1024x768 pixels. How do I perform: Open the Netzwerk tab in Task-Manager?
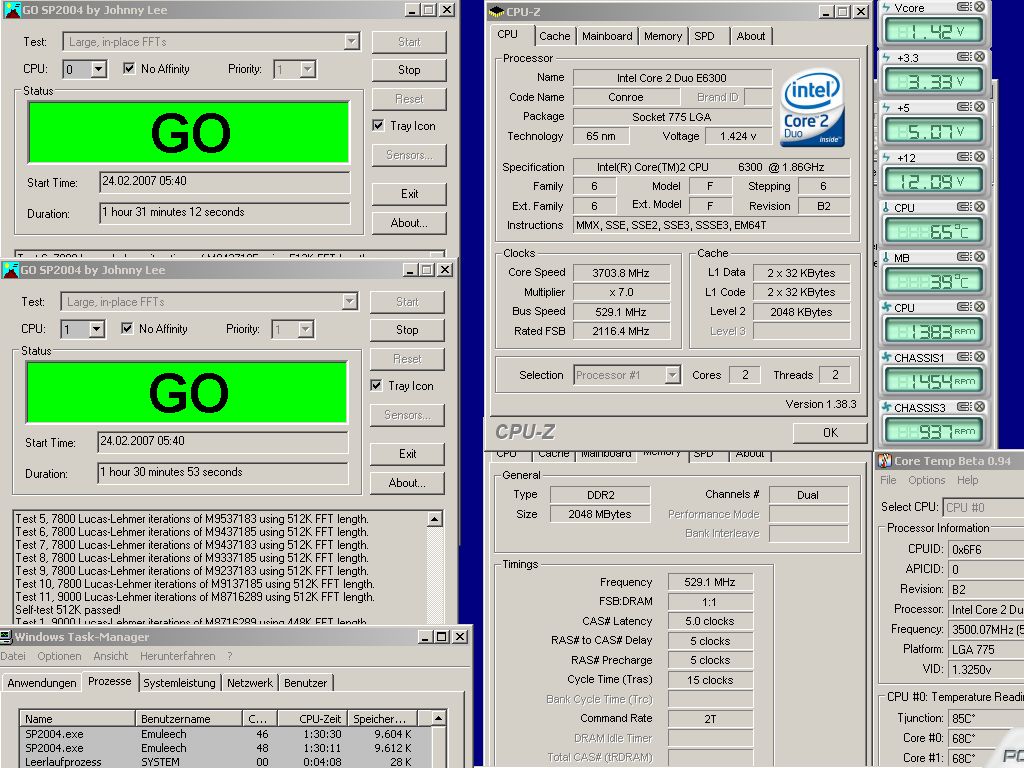(x=250, y=682)
